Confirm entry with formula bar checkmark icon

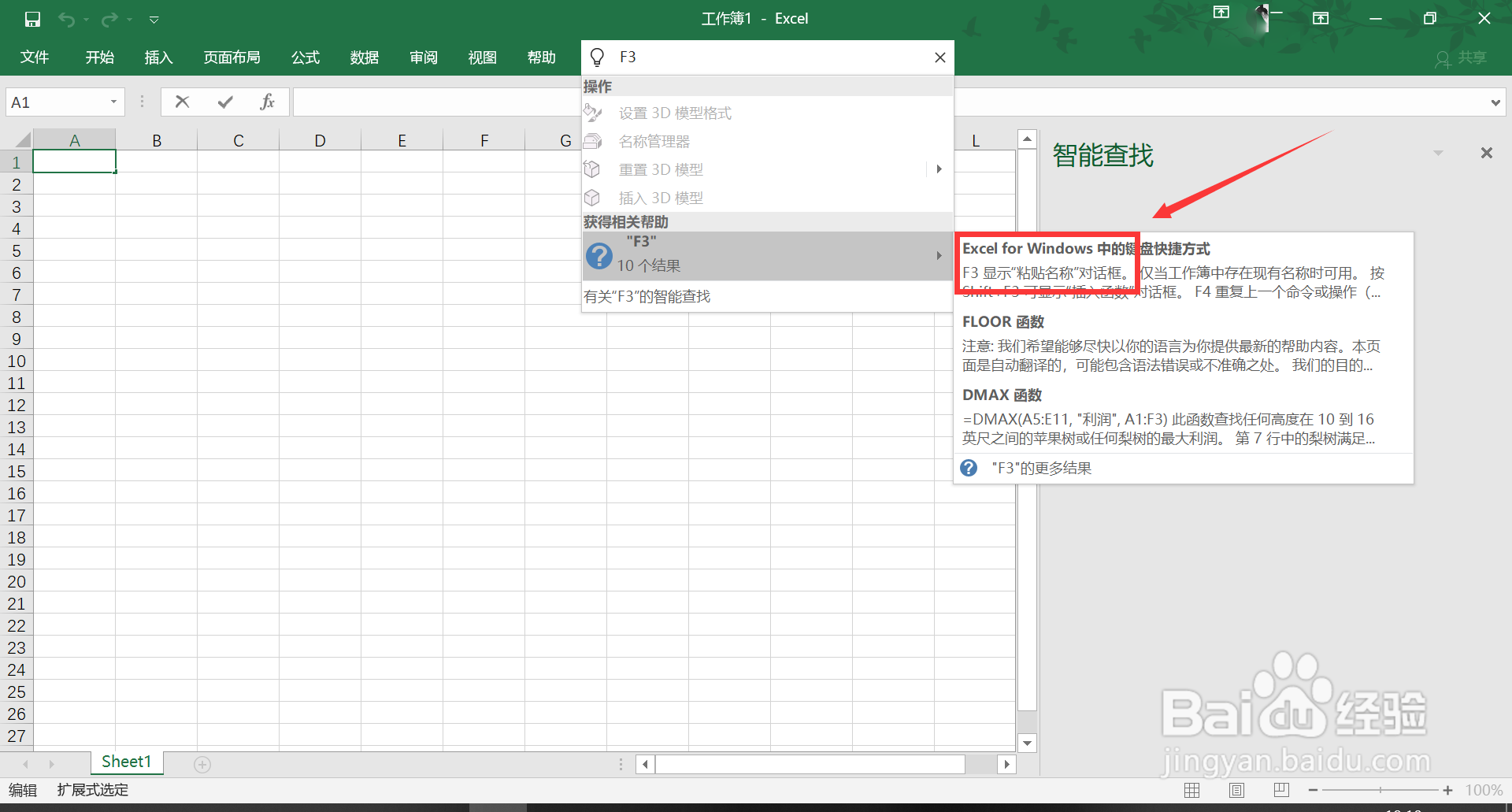coord(225,102)
